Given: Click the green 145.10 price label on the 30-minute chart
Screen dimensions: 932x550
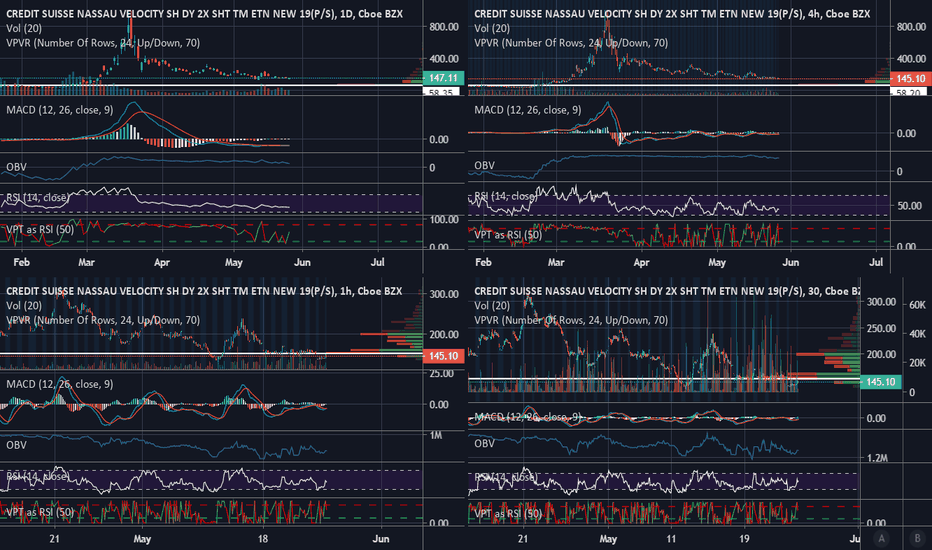Looking at the screenshot, I should [881, 382].
